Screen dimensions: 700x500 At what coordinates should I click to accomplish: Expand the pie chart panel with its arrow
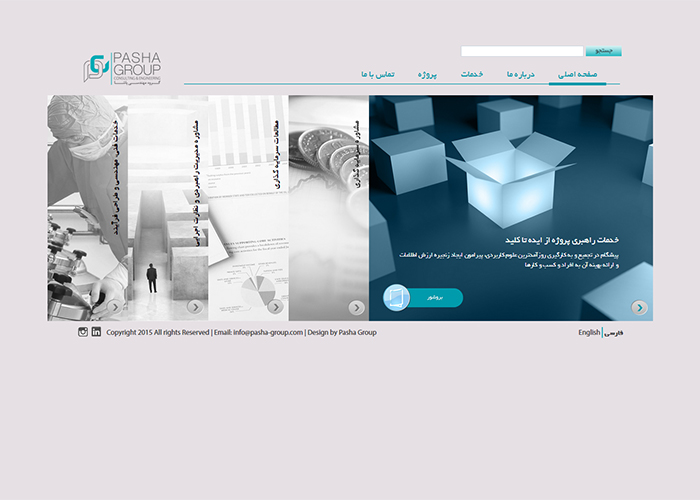275,307
